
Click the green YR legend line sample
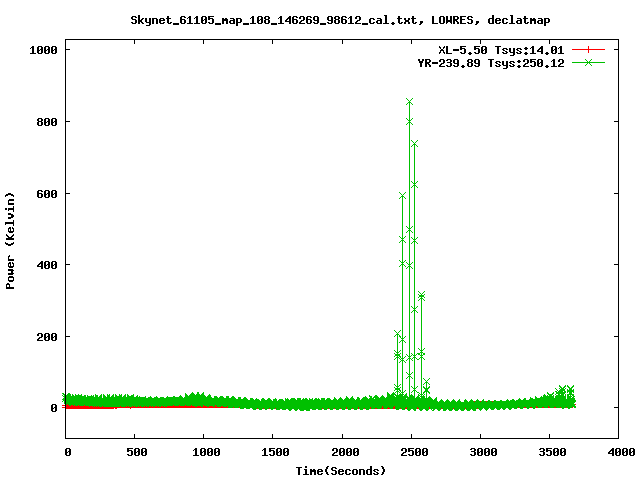click(x=589, y=62)
